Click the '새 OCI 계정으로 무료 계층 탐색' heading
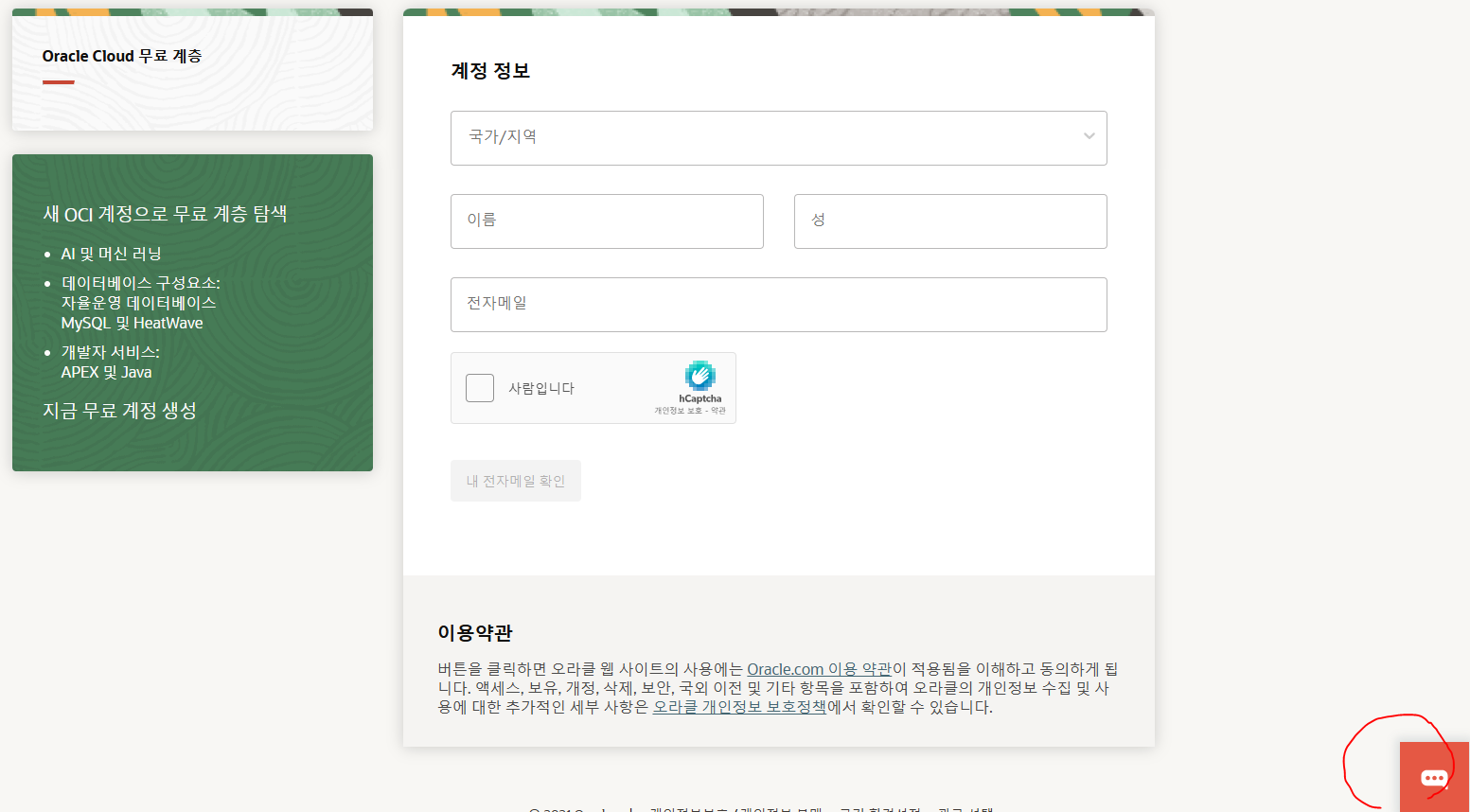 point(165,214)
